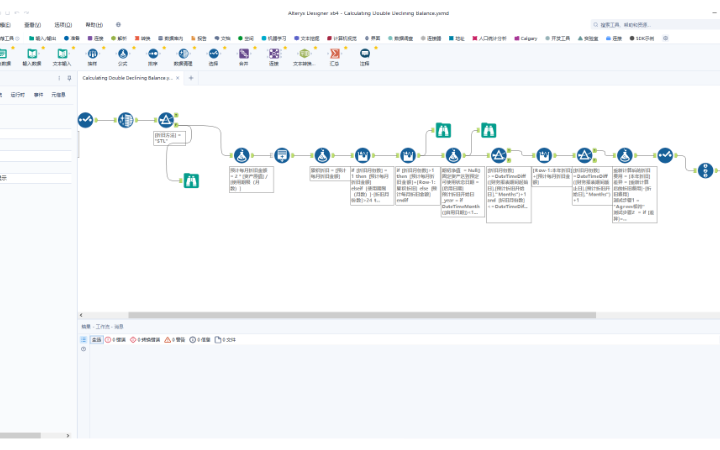Open the 查看(V) menu

(x=32, y=25)
